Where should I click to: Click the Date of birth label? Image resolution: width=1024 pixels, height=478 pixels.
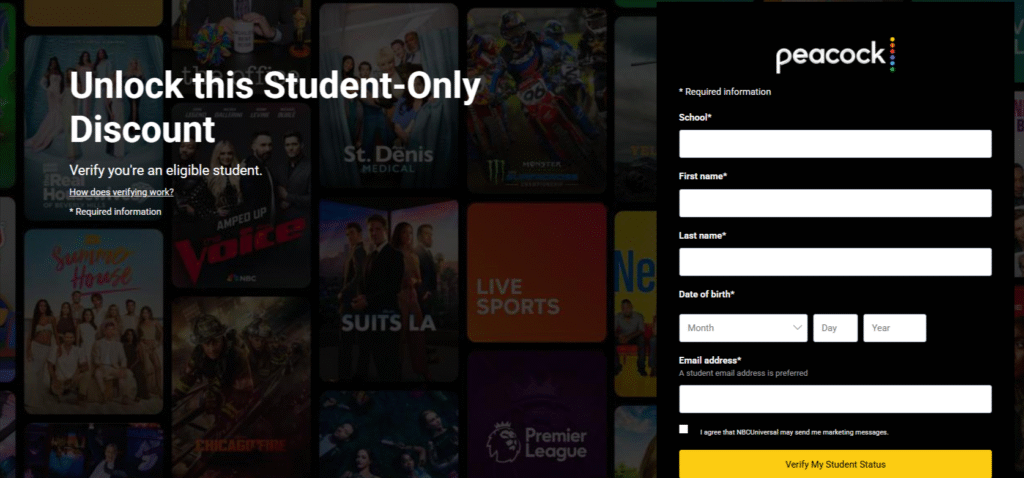click(x=707, y=295)
